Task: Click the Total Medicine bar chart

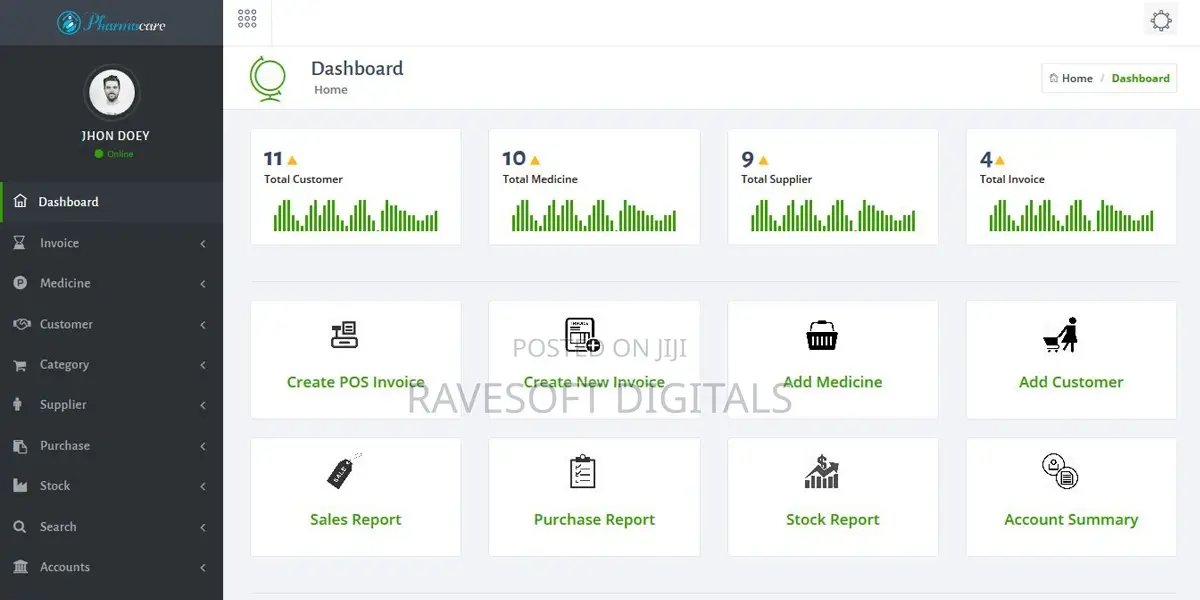Action: coord(594,215)
